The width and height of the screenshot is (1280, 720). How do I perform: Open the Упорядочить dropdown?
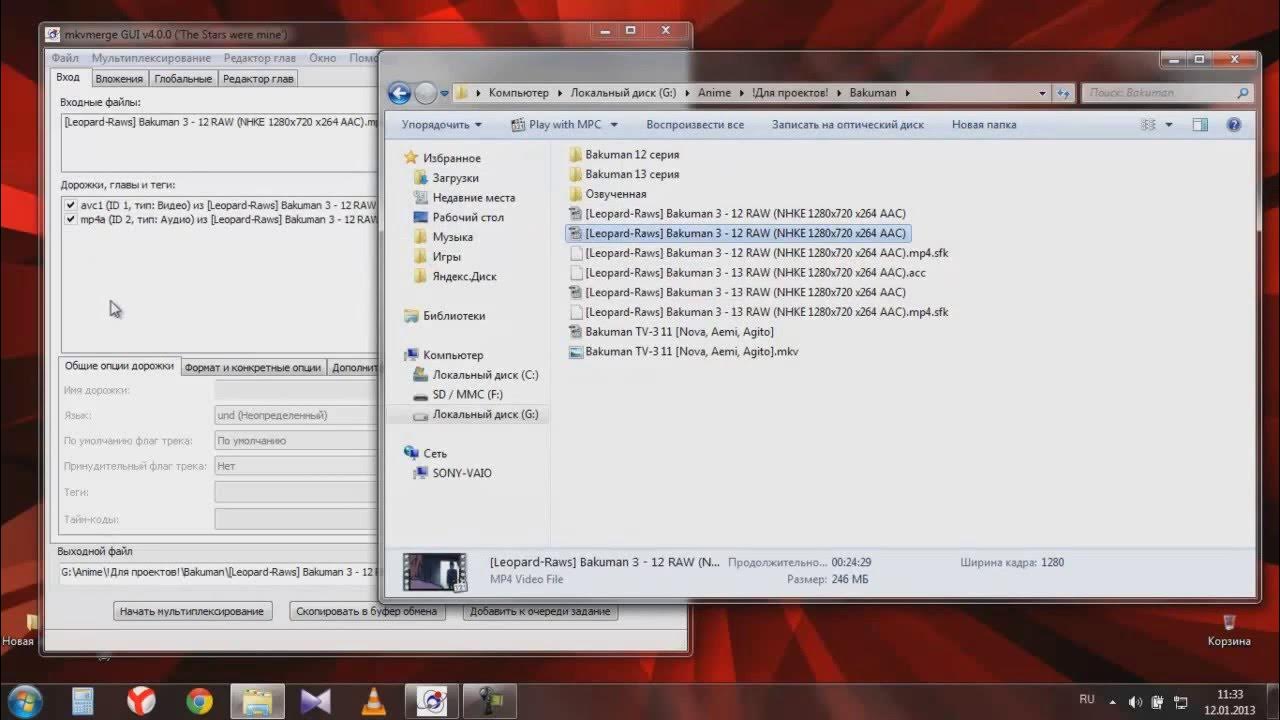click(441, 125)
